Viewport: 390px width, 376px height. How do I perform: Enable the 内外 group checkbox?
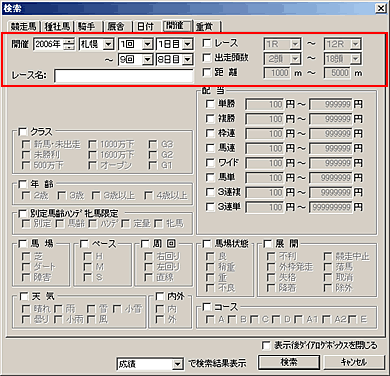point(160,296)
